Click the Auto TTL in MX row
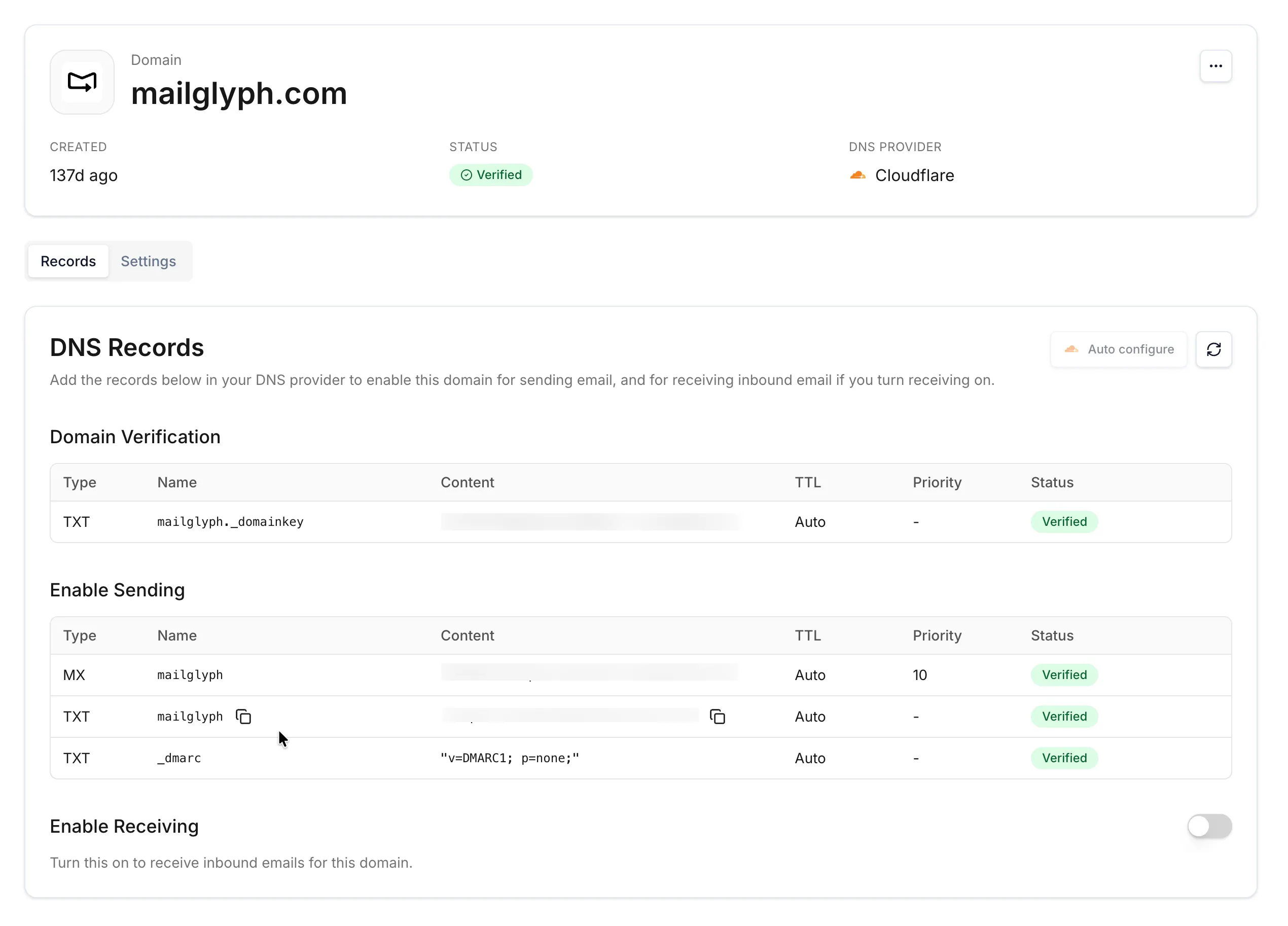This screenshot has width=1288, height=926. tap(810, 675)
